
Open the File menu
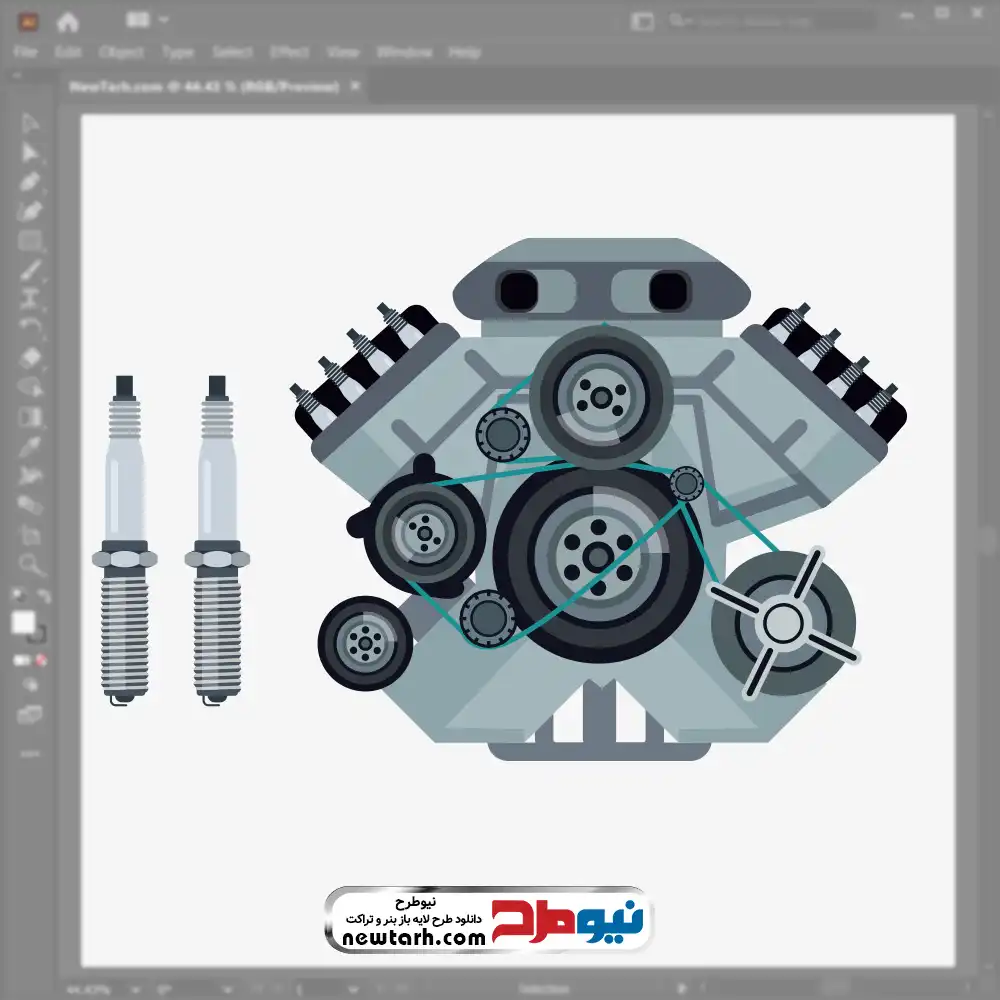point(25,52)
